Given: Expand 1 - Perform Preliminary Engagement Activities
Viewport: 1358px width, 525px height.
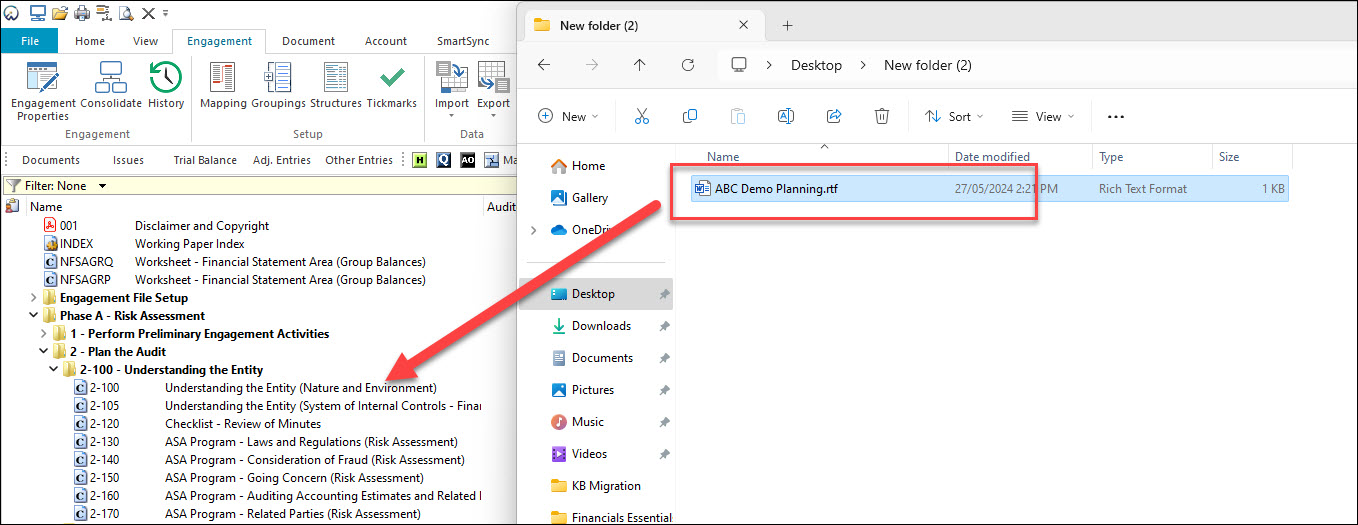Looking at the screenshot, I should (x=43, y=334).
